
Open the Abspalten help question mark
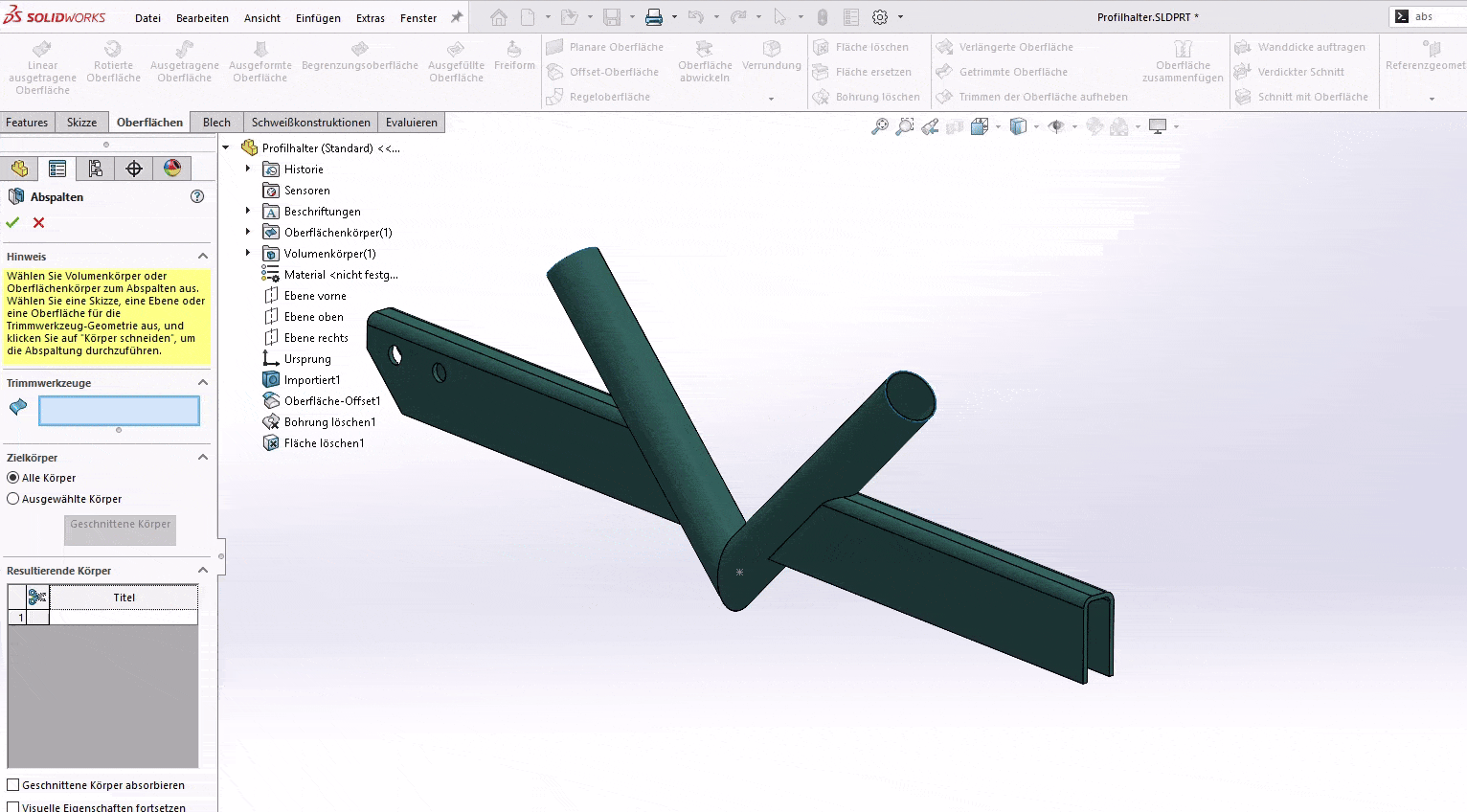(x=197, y=196)
